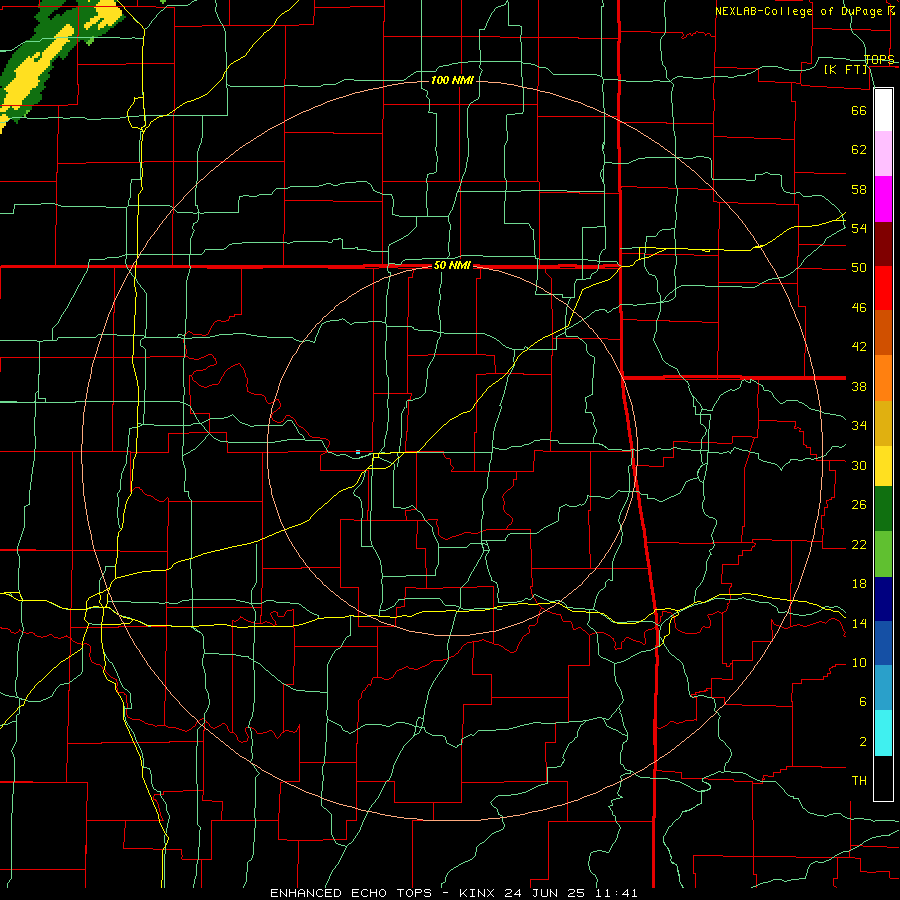Click the dark red maroon scale swatch
The width and height of the screenshot is (900, 900).
pos(883,244)
